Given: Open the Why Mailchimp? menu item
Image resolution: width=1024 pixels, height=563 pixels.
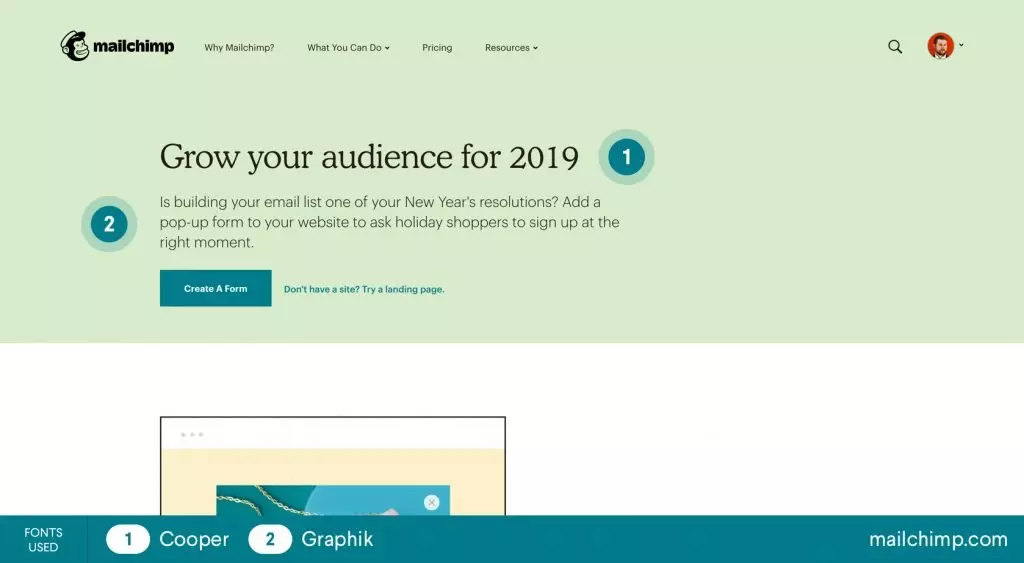Looking at the screenshot, I should point(239,48).
